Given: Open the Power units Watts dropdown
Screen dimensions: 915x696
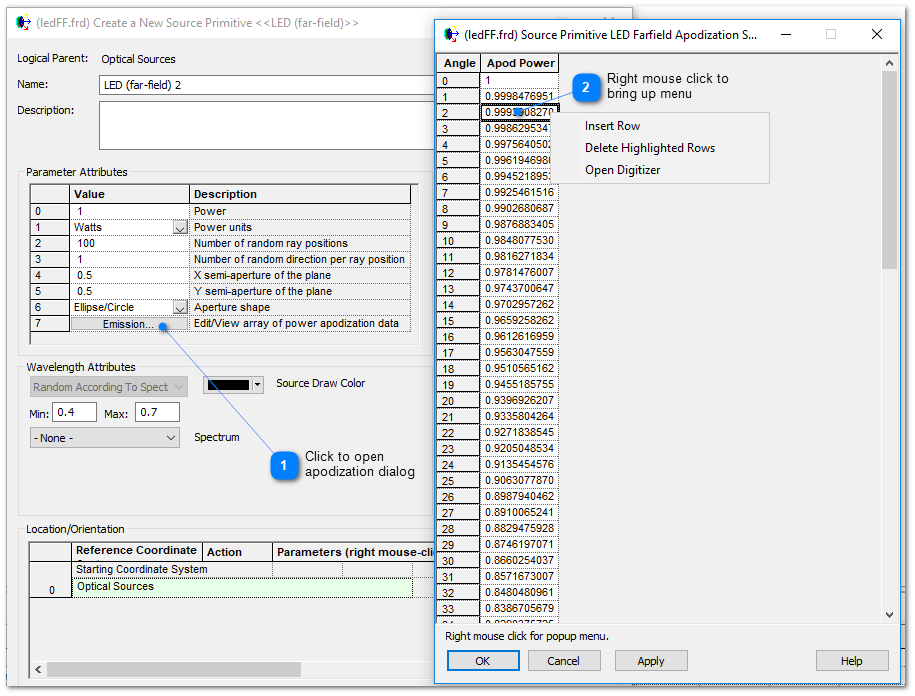Looking at the screenshot, I should tap(180, 228).
